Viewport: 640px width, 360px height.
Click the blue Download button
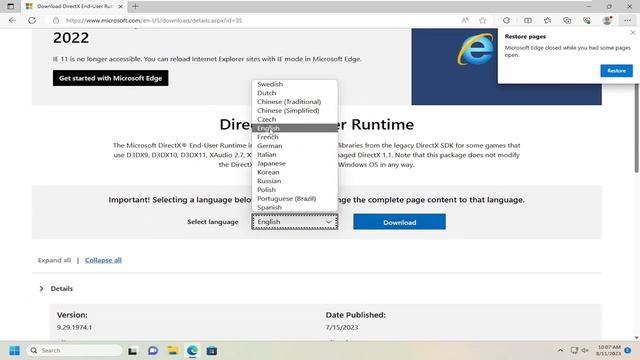point(399,222)
